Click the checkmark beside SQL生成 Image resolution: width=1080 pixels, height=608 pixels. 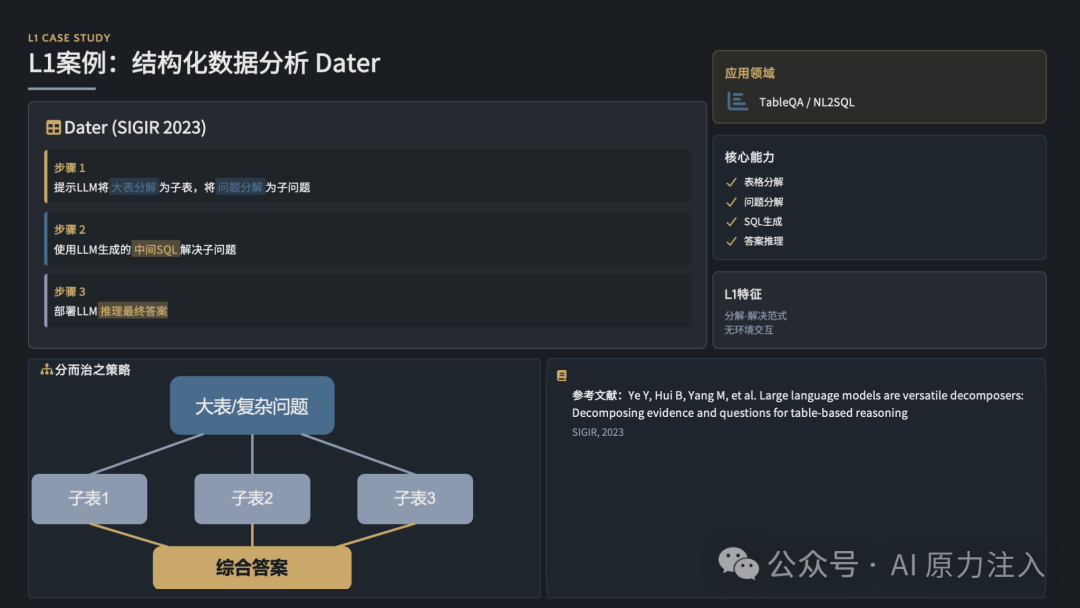tap(731, 222)
